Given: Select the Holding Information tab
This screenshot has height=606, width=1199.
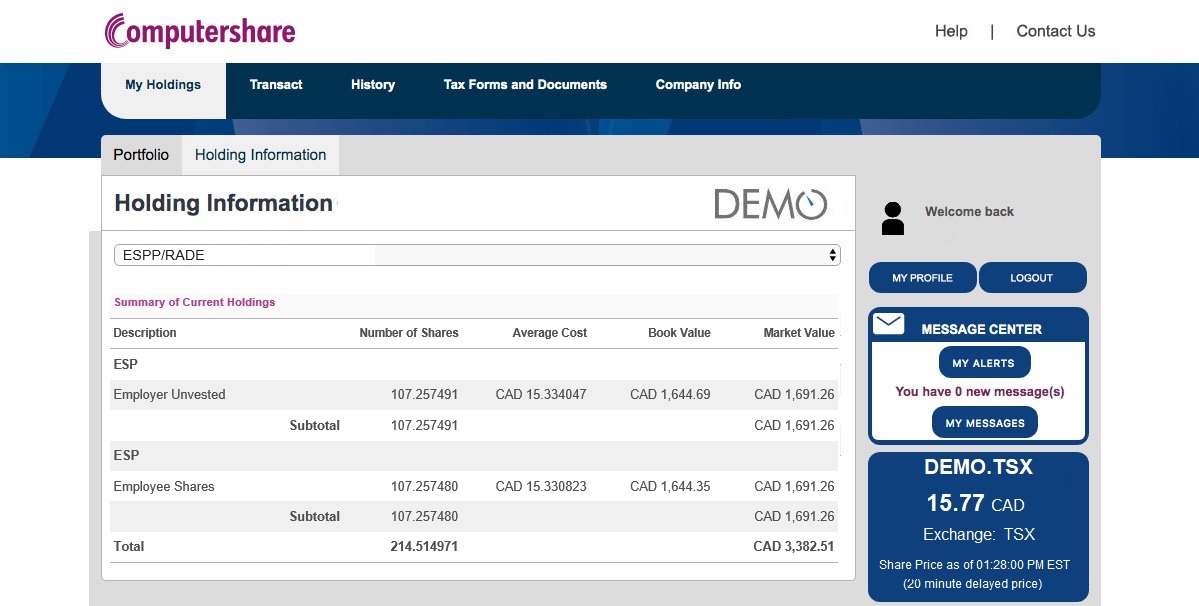Looking at the screenshot, I should coord(260,155).
